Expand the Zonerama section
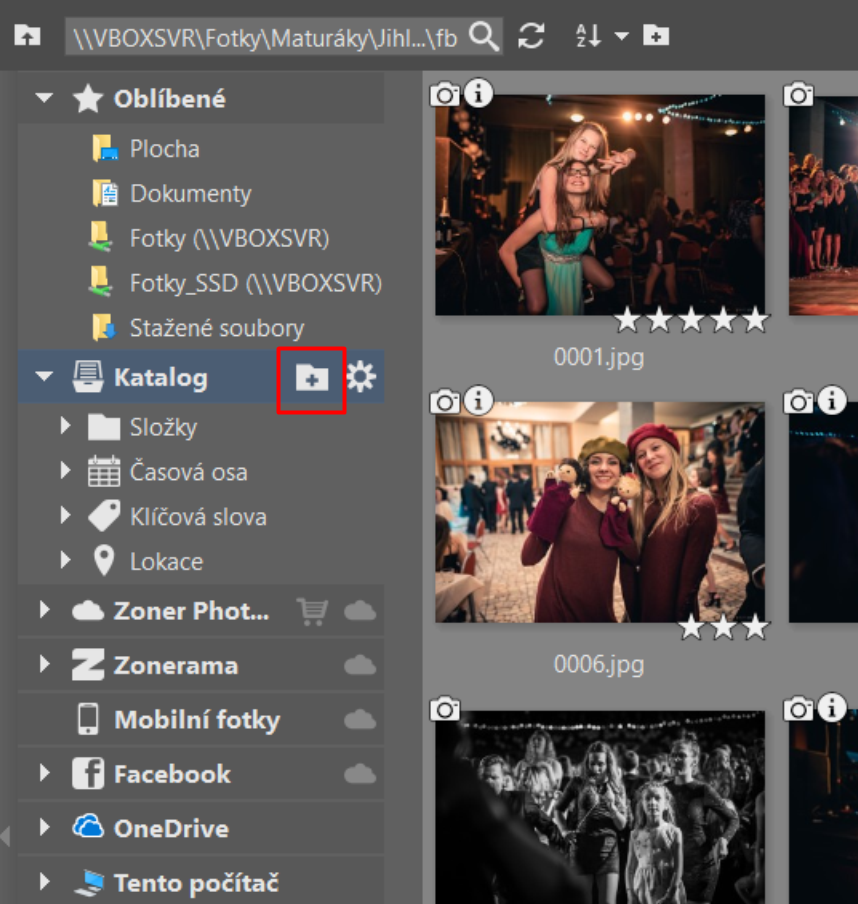The height and width of the screenshot is (904, 858). (x=44, y=664)
